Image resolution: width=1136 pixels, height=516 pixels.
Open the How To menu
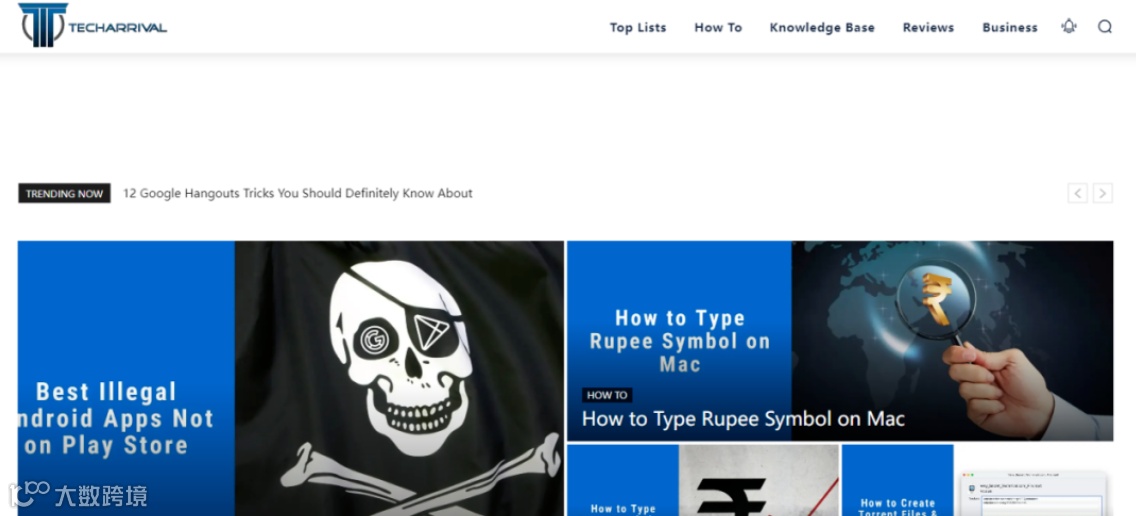click(x=718, y=28)
